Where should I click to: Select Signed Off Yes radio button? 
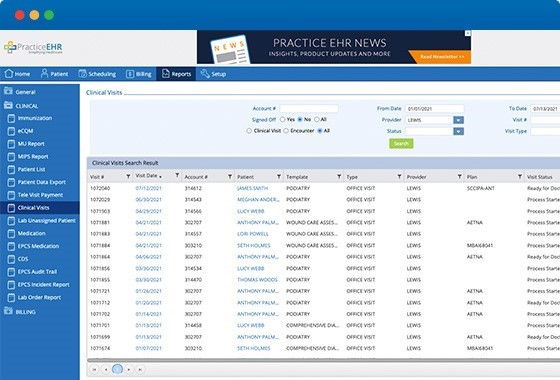pyautogui.click(x=282, y=119)
